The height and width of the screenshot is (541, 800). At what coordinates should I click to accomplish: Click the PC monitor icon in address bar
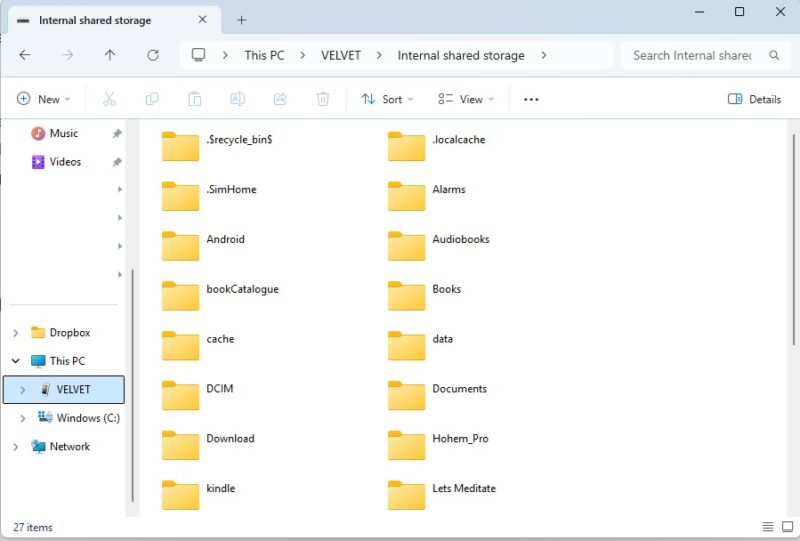tap(198, 55)
